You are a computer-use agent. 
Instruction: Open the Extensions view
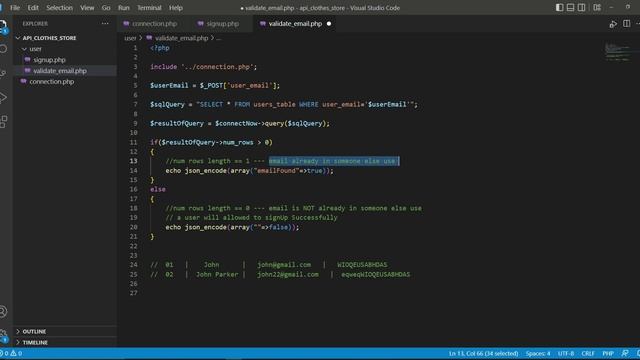pos(3,121)
